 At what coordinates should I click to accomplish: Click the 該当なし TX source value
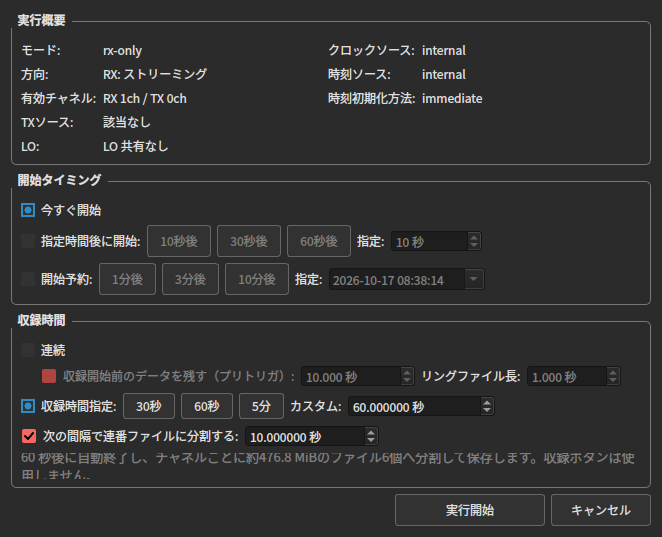click(127, 122)
